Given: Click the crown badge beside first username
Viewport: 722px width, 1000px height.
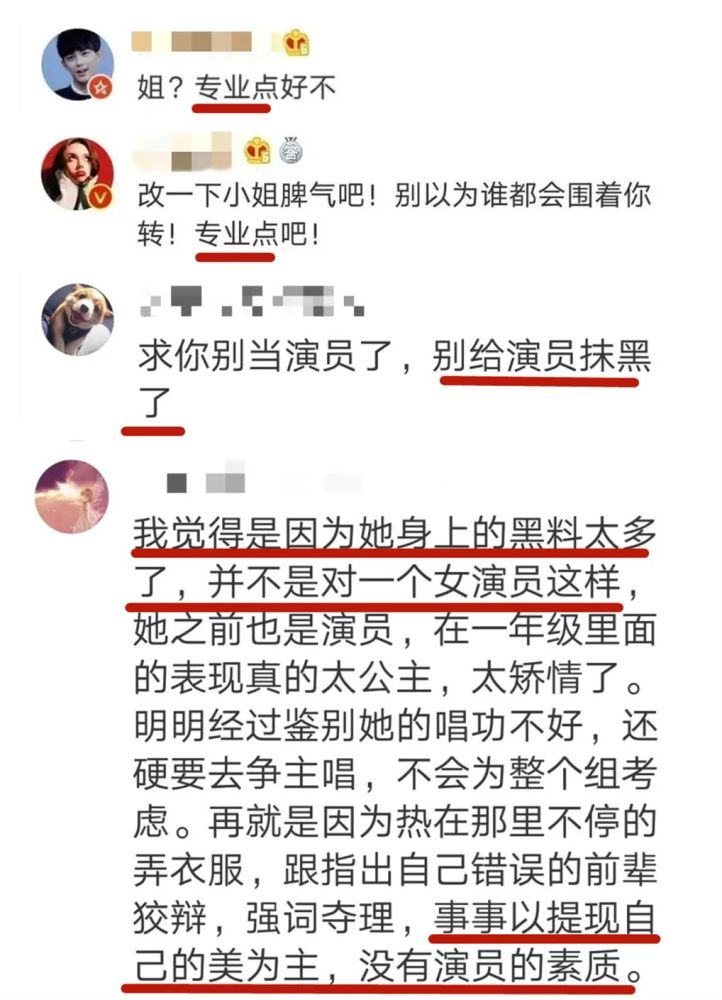Looking at the screenshot, I should [296, 43].
